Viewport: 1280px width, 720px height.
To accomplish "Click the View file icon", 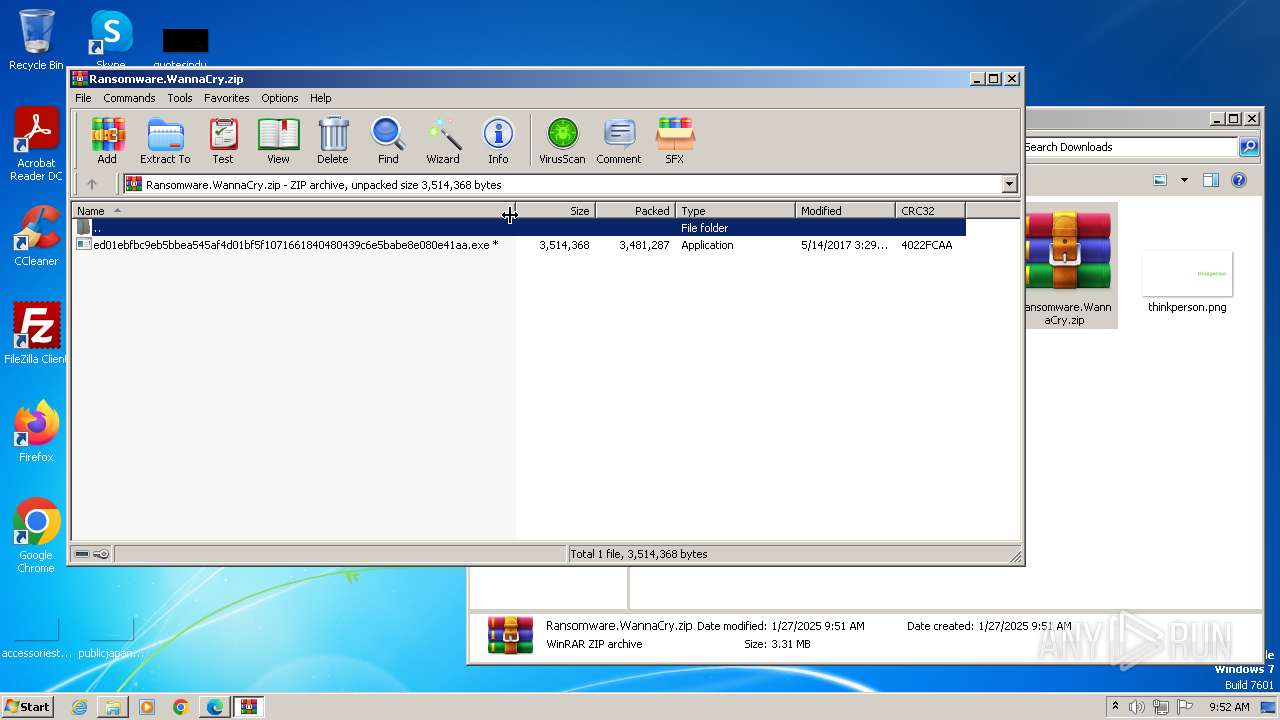I will (278, 140).
